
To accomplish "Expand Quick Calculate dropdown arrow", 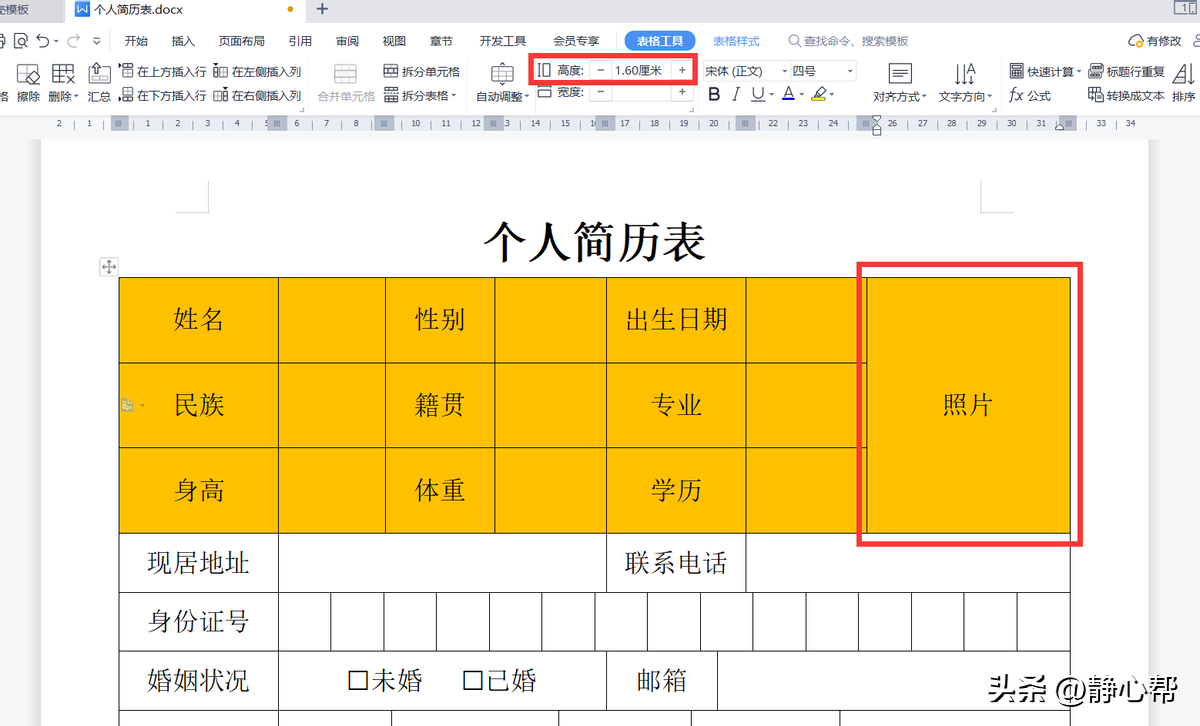I will tap(1079, 72).
